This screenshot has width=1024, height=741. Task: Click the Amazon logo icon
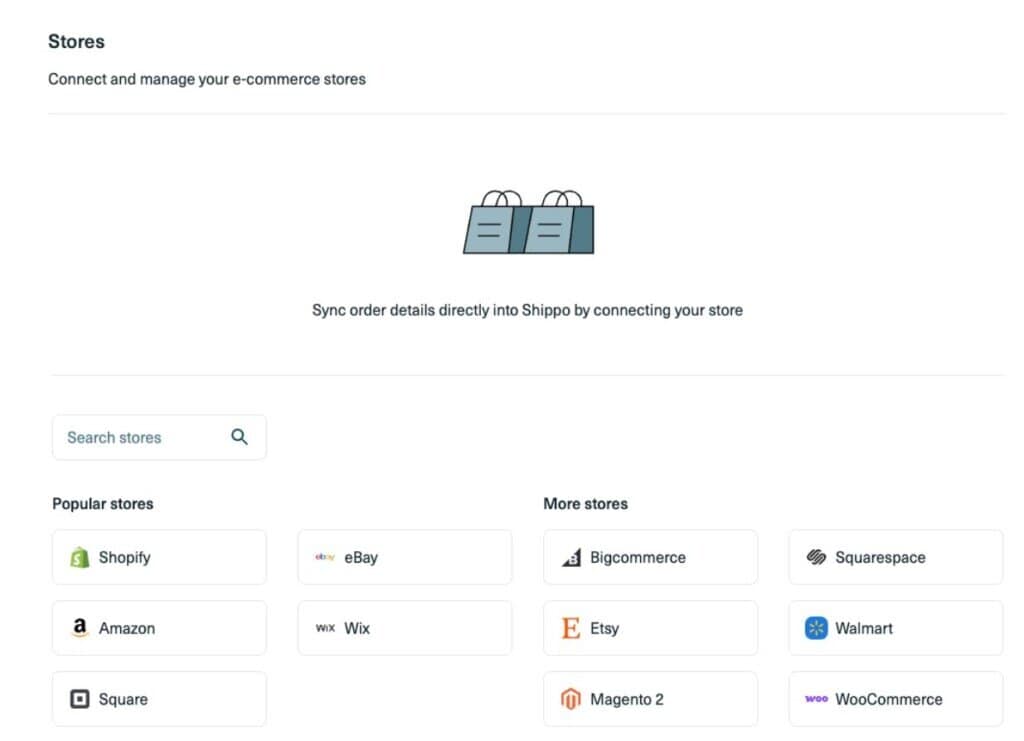click(x=80, y=628)
